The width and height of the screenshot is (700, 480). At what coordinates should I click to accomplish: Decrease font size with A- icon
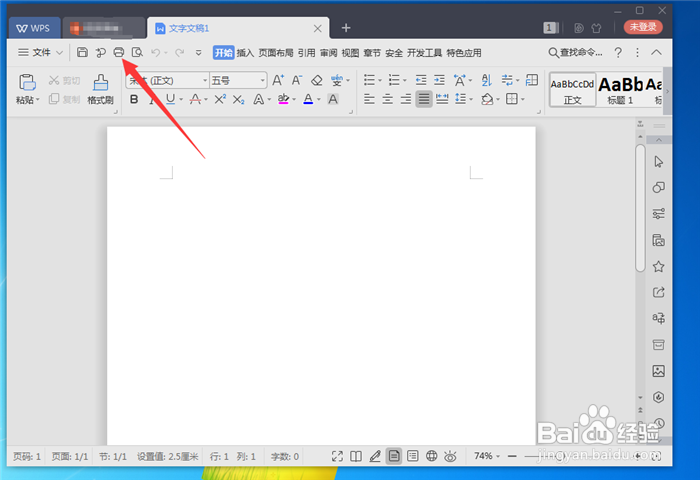[297, 80]
